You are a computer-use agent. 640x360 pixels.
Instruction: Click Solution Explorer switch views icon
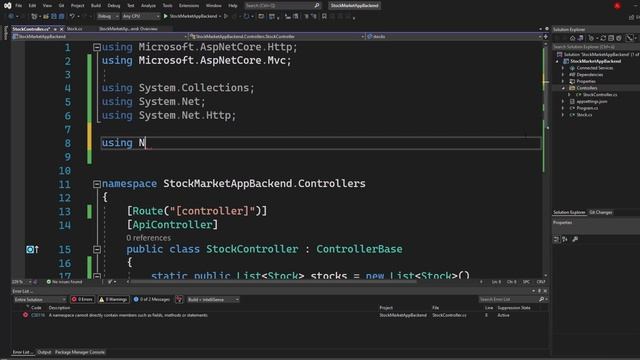coord(580,38)
